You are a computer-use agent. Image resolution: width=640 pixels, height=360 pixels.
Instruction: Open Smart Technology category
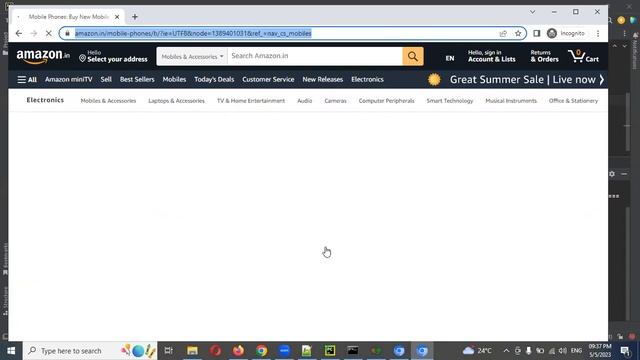[450, 101]
